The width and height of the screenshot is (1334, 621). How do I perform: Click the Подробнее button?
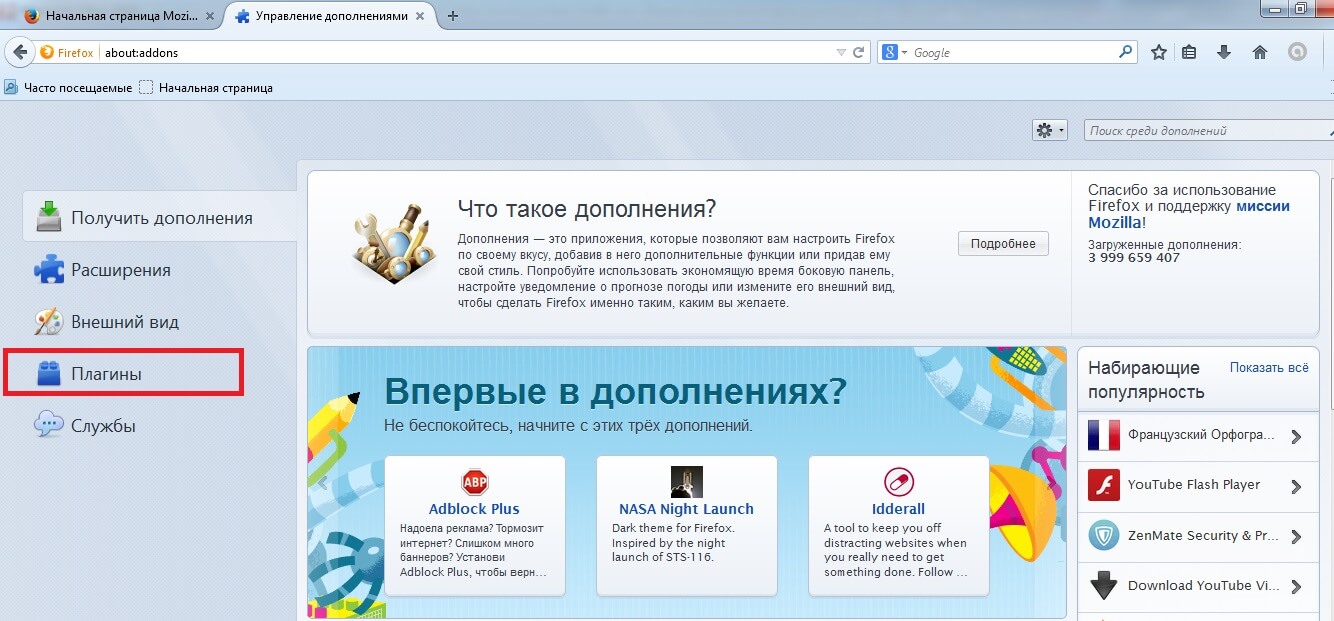click(1003, 244)
